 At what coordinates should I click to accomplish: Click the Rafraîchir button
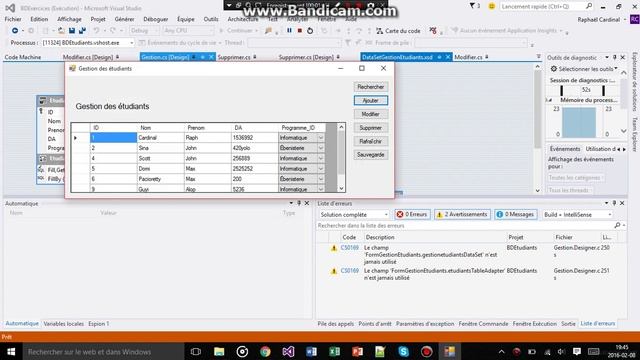click(371, 141)
